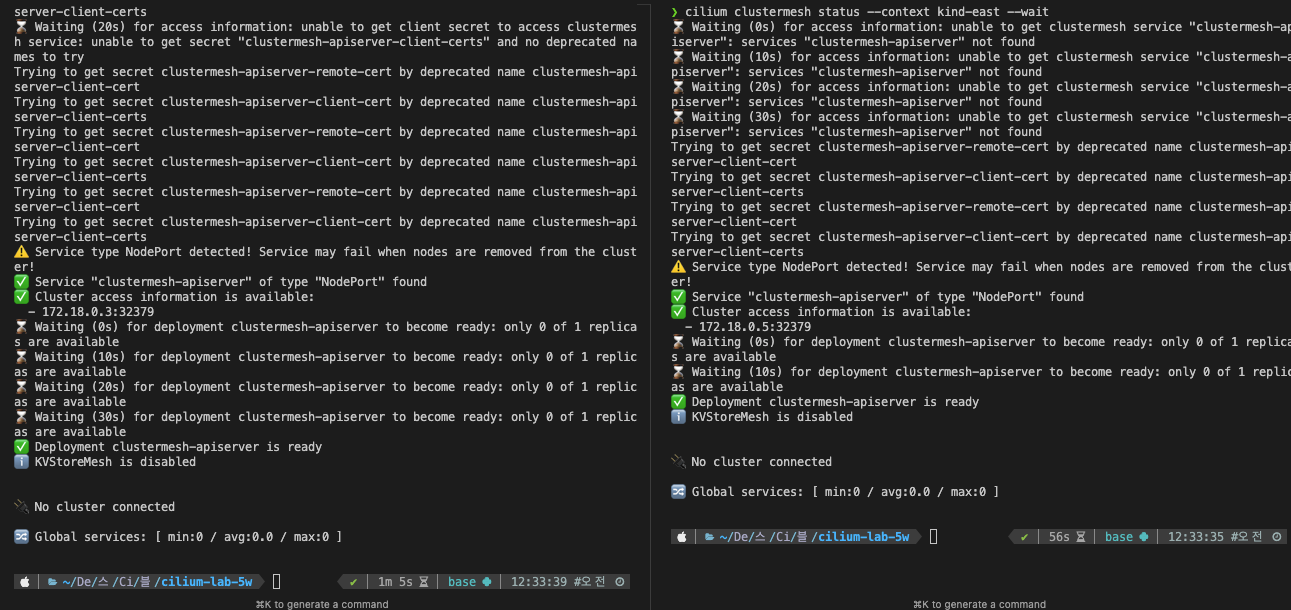Click right pane checkmark before Deployment clustermesh-apiserver ready
Image resolution: width=1291 pixels, height=610 pixels.
click(x=678, y=402)
